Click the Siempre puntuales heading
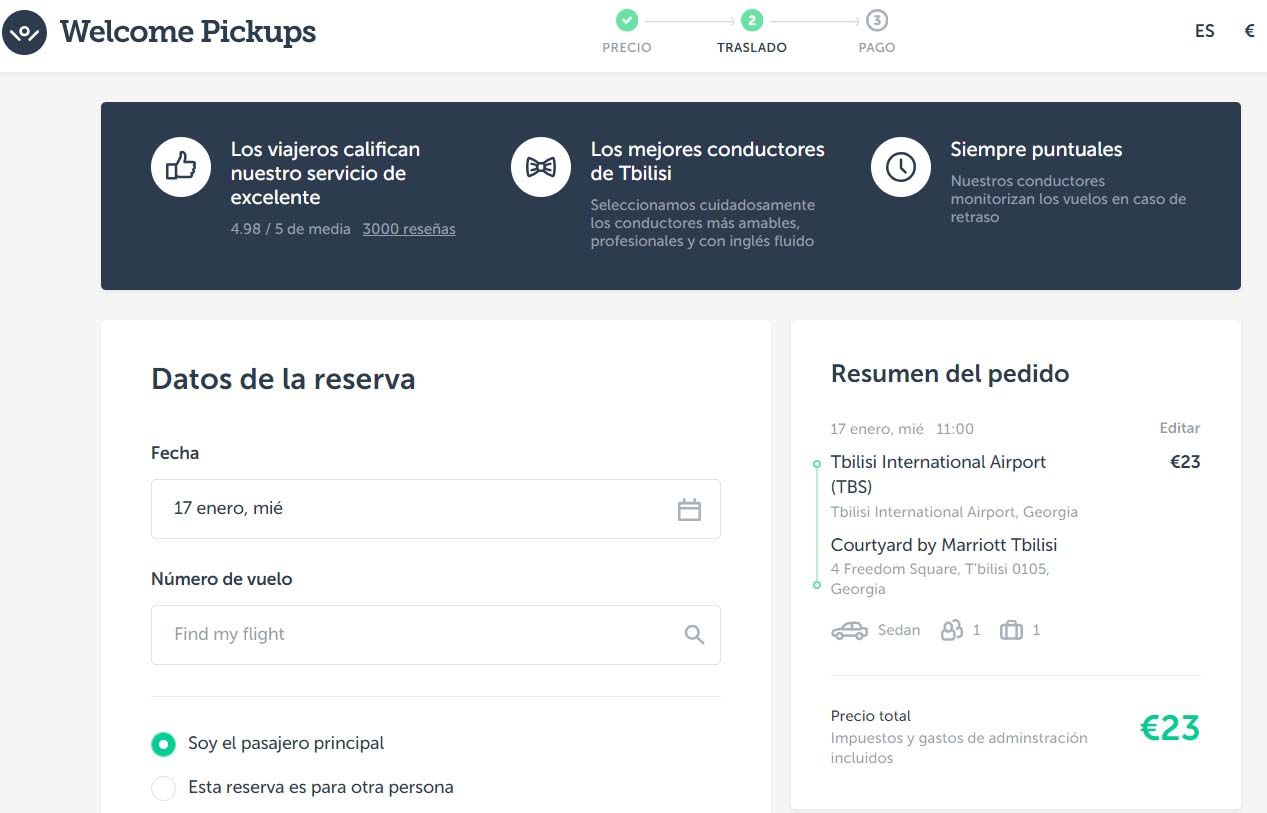The width and height of the screenshot is (1267, 813). click(x=1036, y=150)
